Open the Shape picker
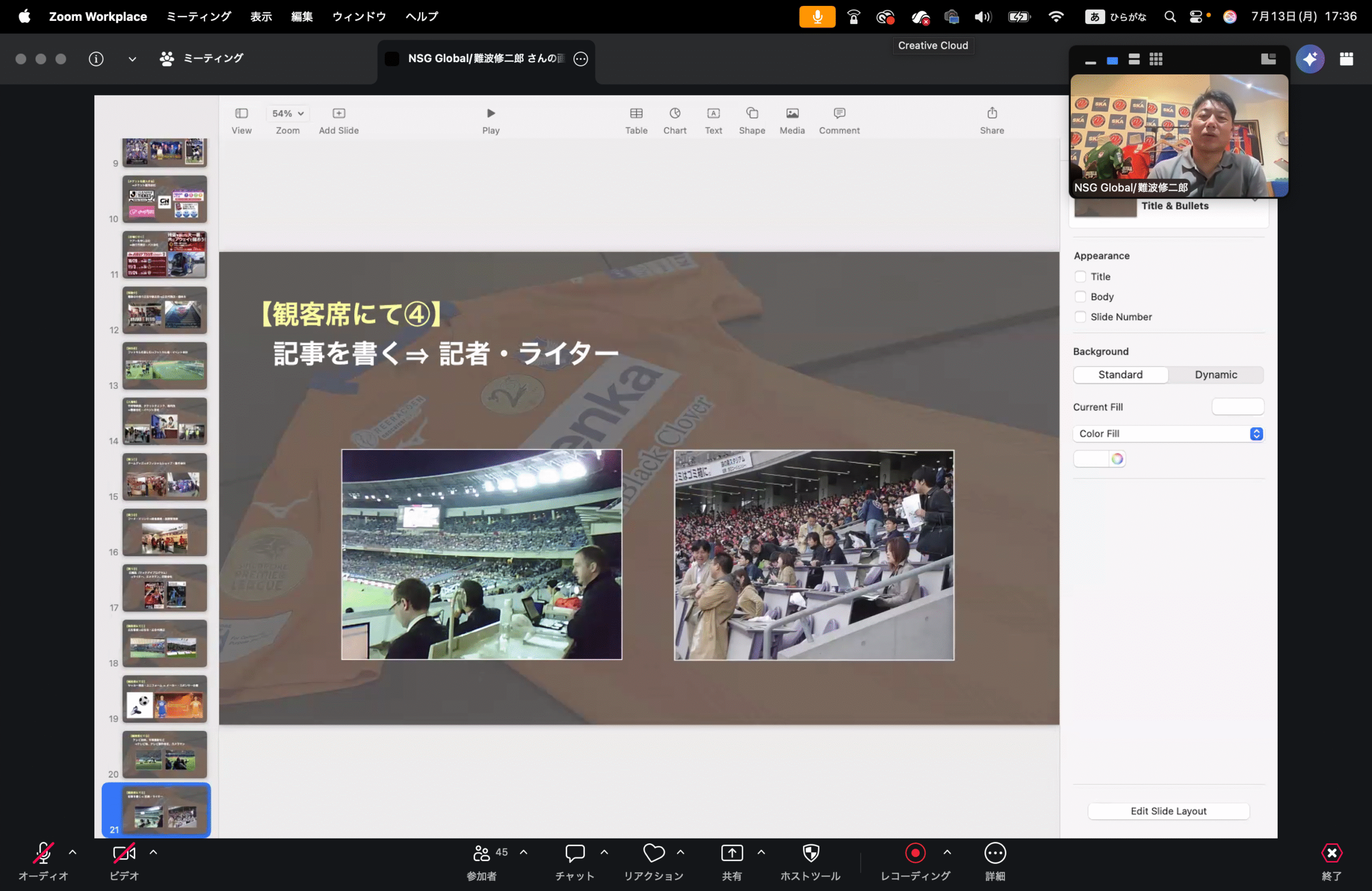This screenshot has height=891, width=1372. (752, 114)
